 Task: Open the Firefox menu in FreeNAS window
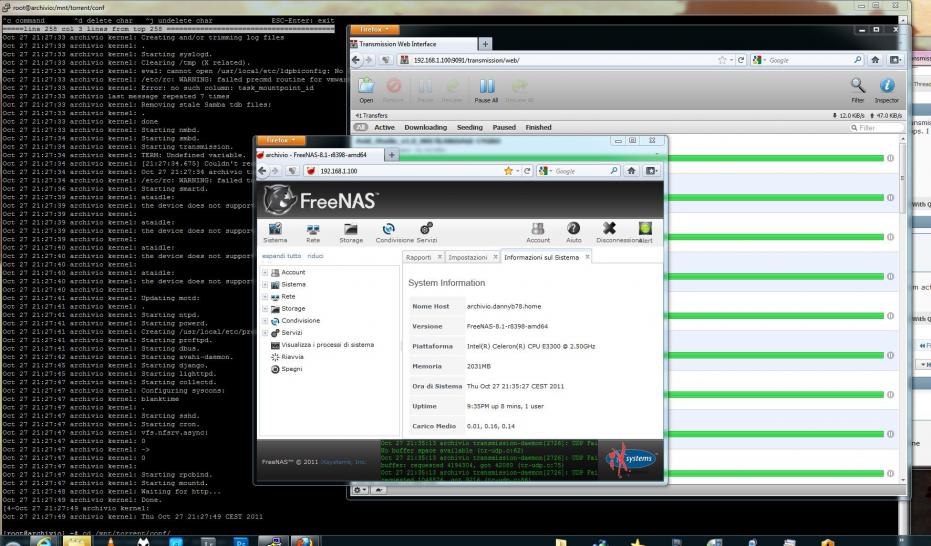[281, 141]
